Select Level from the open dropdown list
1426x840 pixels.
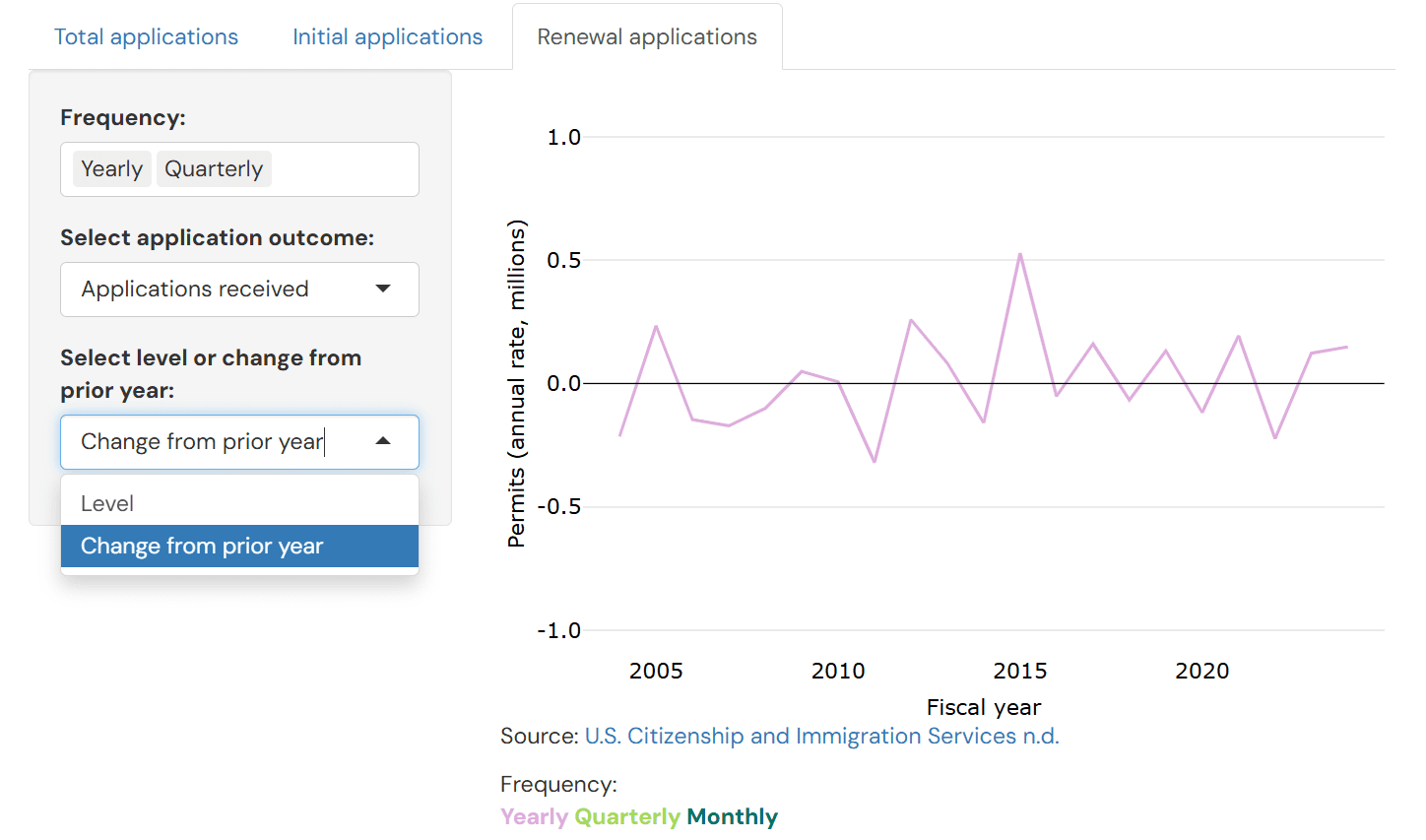click(x=107, y=503)
